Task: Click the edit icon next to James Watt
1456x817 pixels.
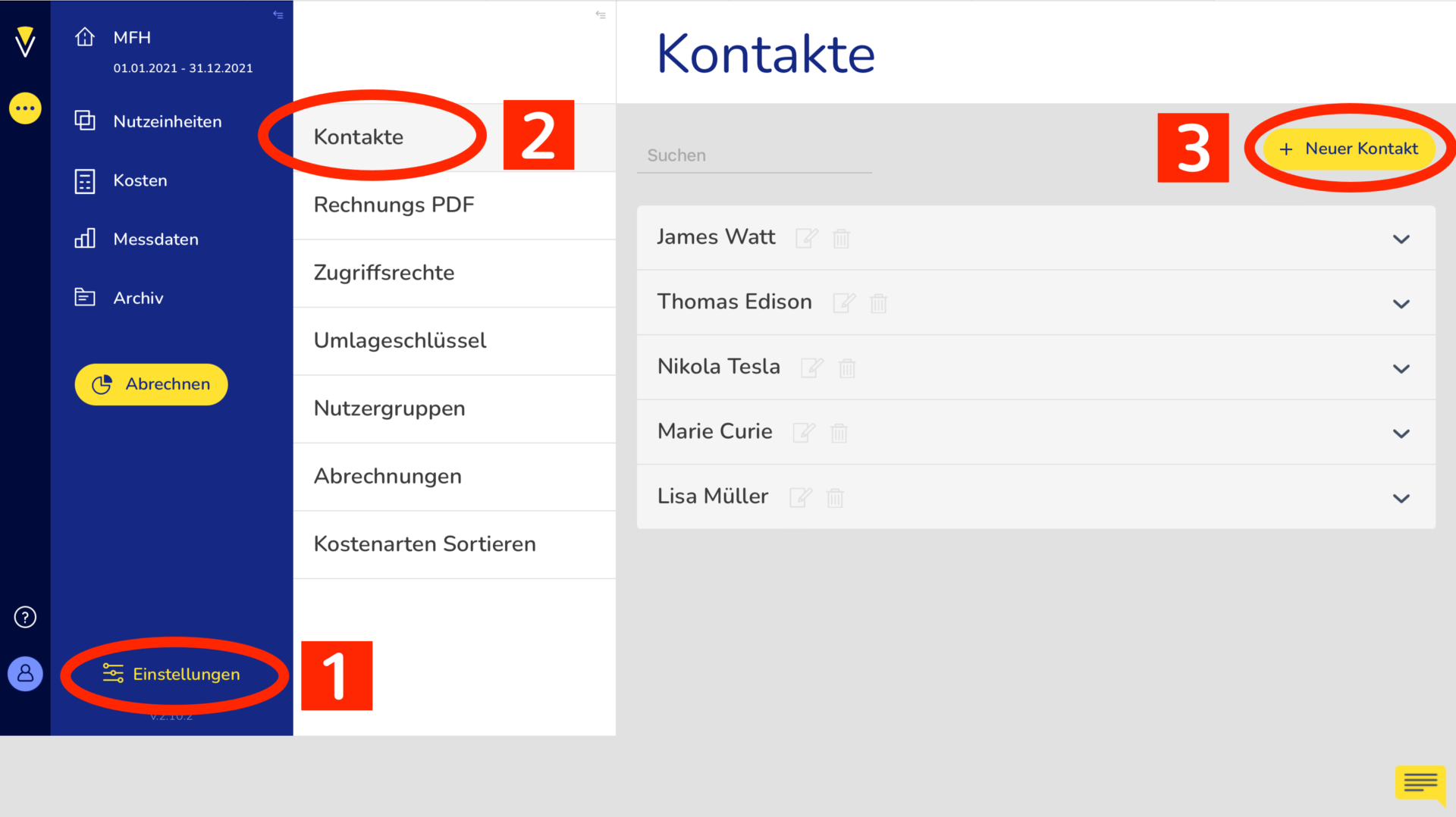Action: (806, 238)
